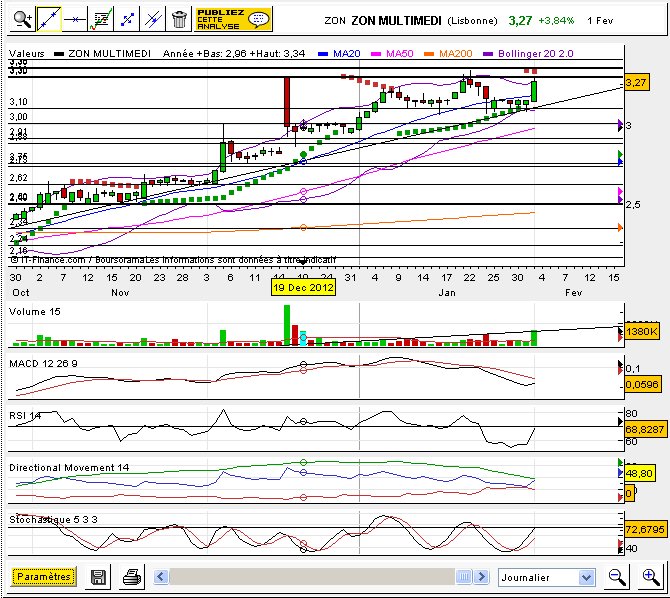
Task: Select the magnifier zoom tool in toolbar
Action: (x=21, y=19)
